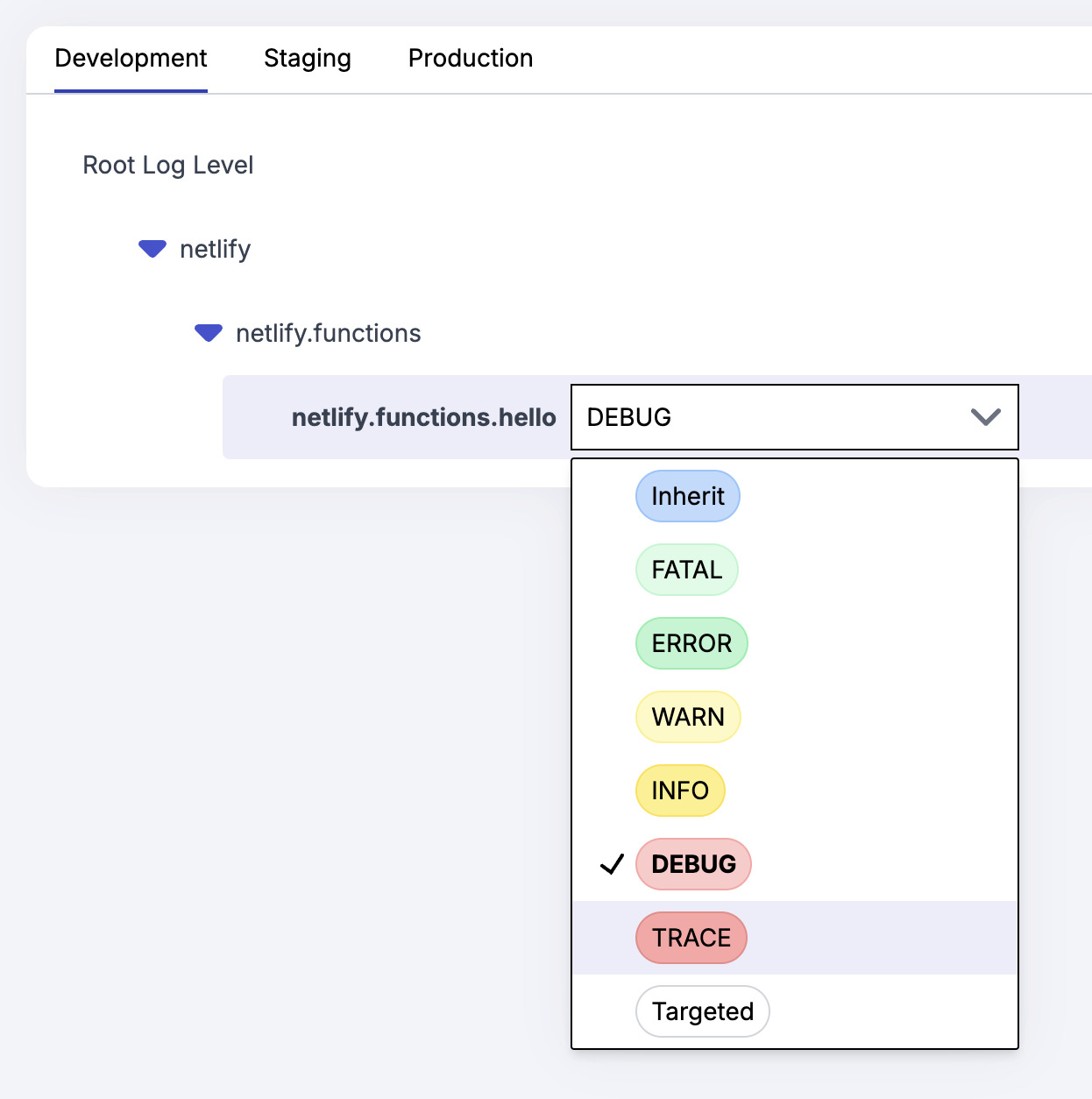Click the netlify.functions.hello logger name
Viewport: 1092px width, 1099px height.
[x=424, y=417]
